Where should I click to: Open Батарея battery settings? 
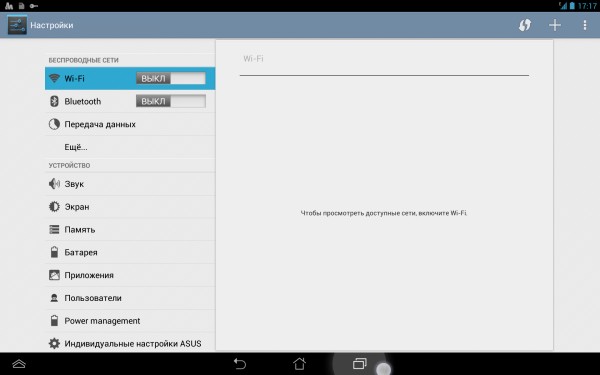pyautogui.click(x=130, y=252)
